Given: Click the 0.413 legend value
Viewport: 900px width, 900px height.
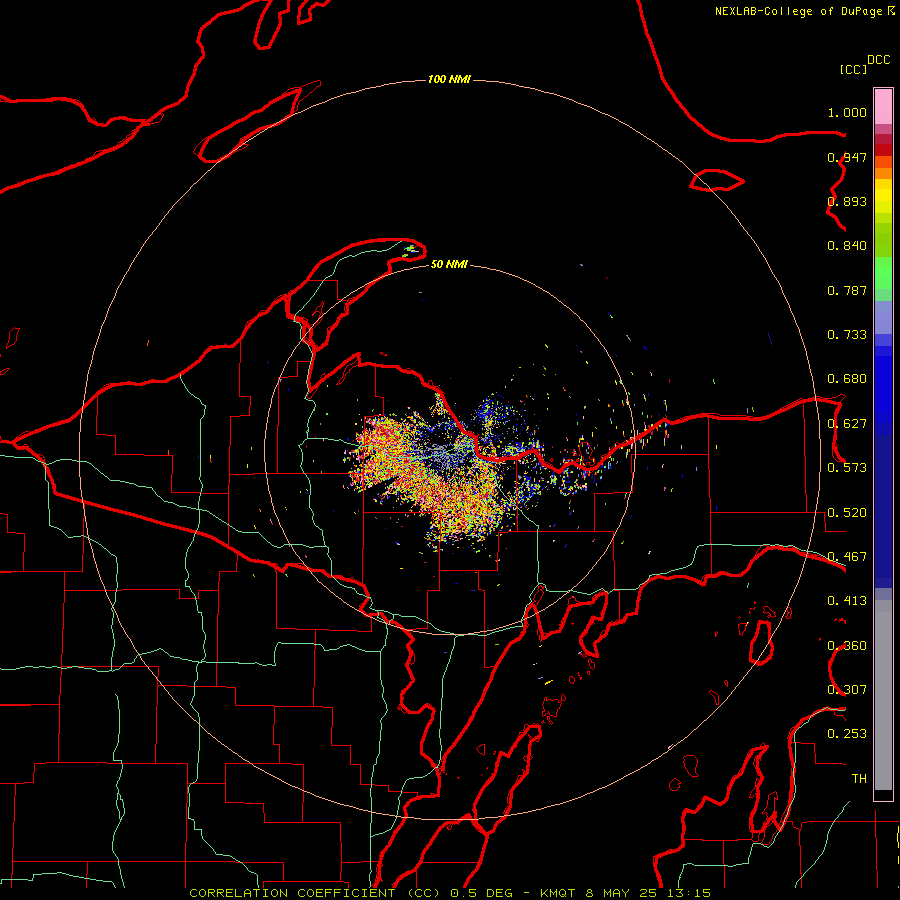Looking at the screenshot, I should (x=847, y=601).
